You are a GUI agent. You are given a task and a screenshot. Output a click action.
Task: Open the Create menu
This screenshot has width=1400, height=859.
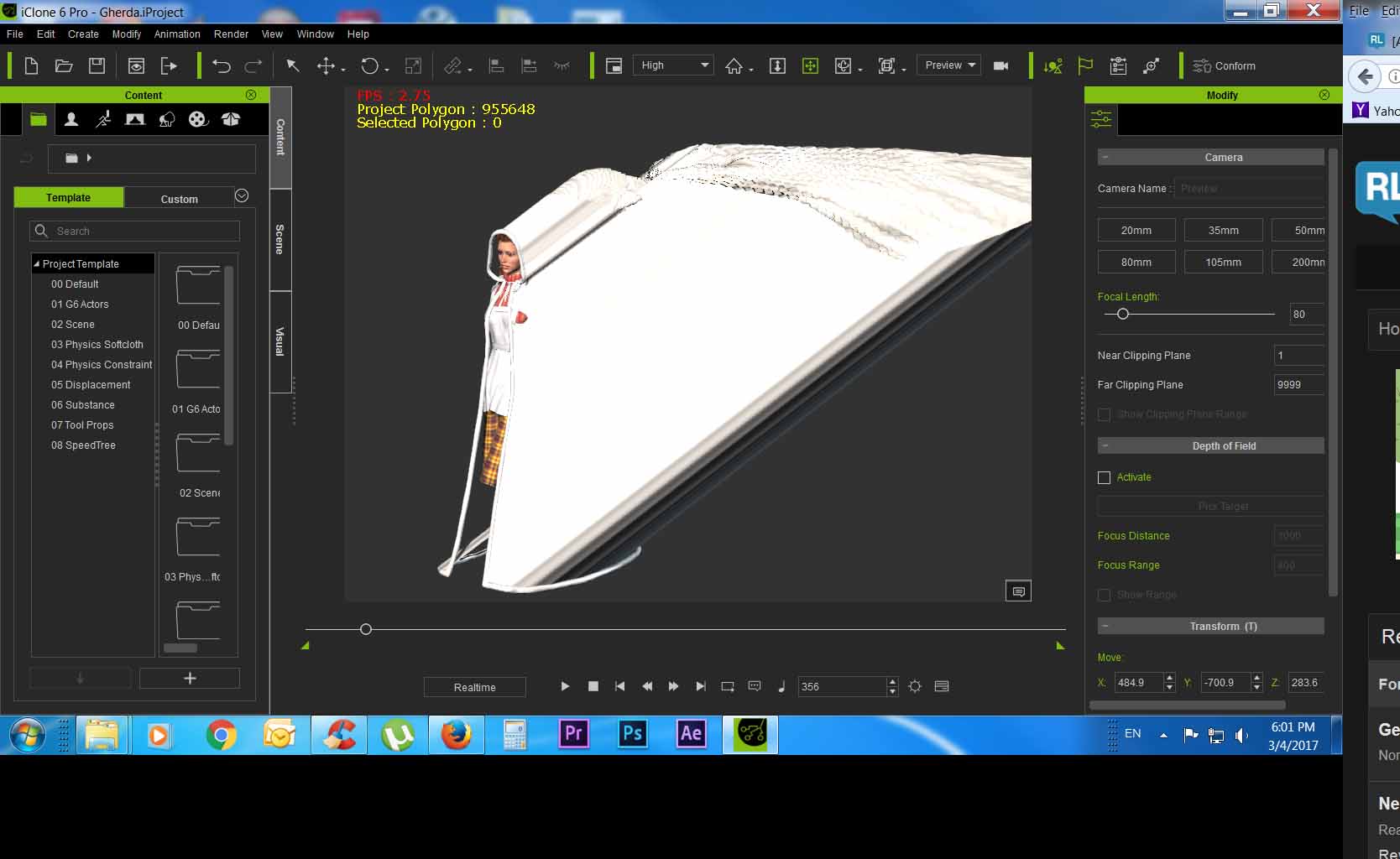coord(83,34)
